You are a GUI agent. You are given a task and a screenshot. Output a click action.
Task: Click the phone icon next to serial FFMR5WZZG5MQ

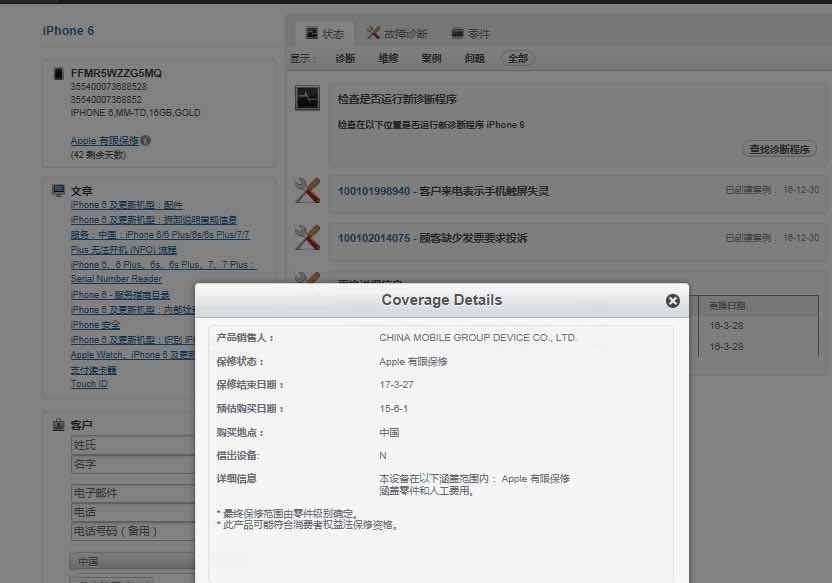[x=58, y=73]
